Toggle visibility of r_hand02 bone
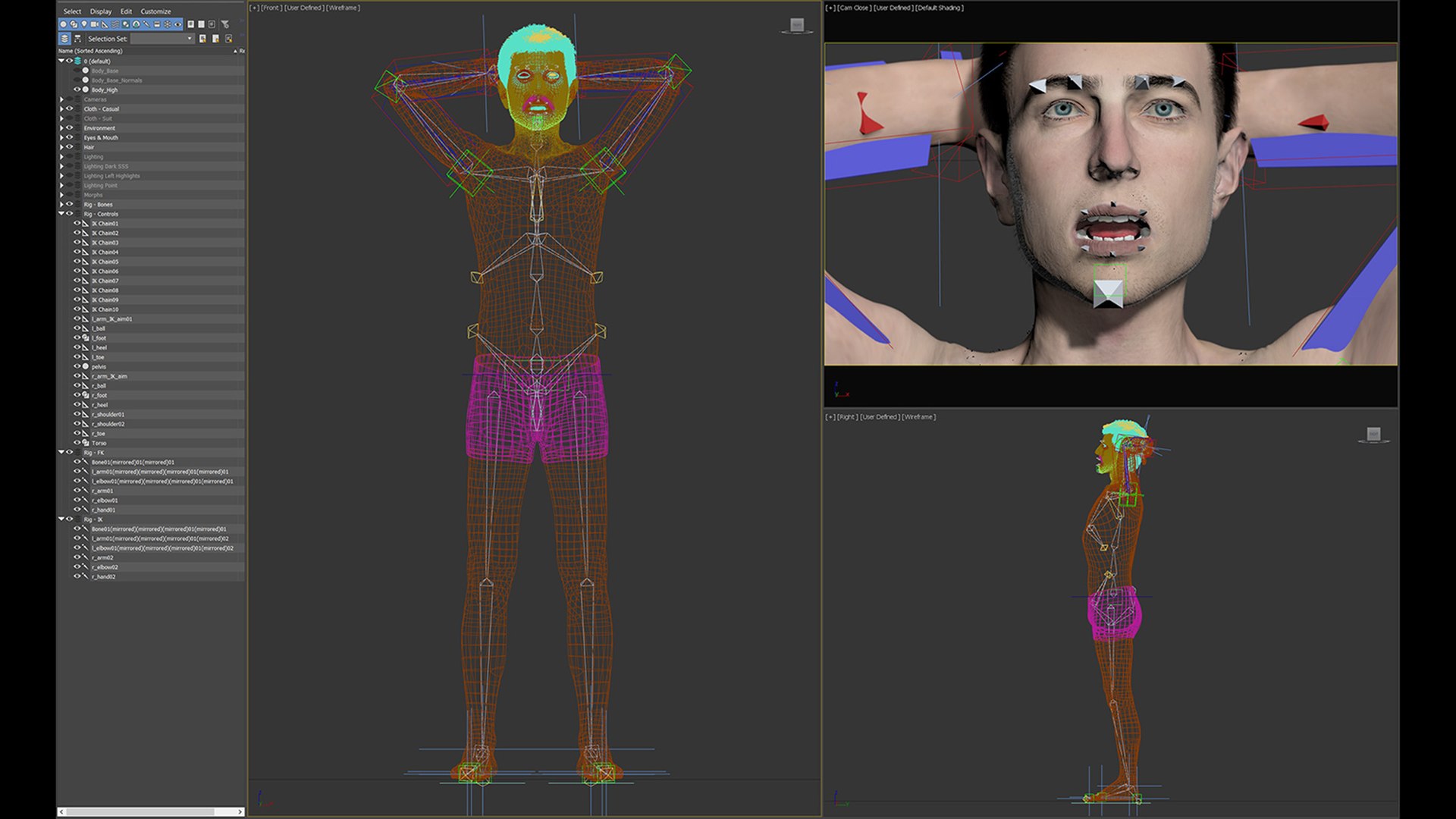The image size is (1456, 819). click(x=77, y=576)
